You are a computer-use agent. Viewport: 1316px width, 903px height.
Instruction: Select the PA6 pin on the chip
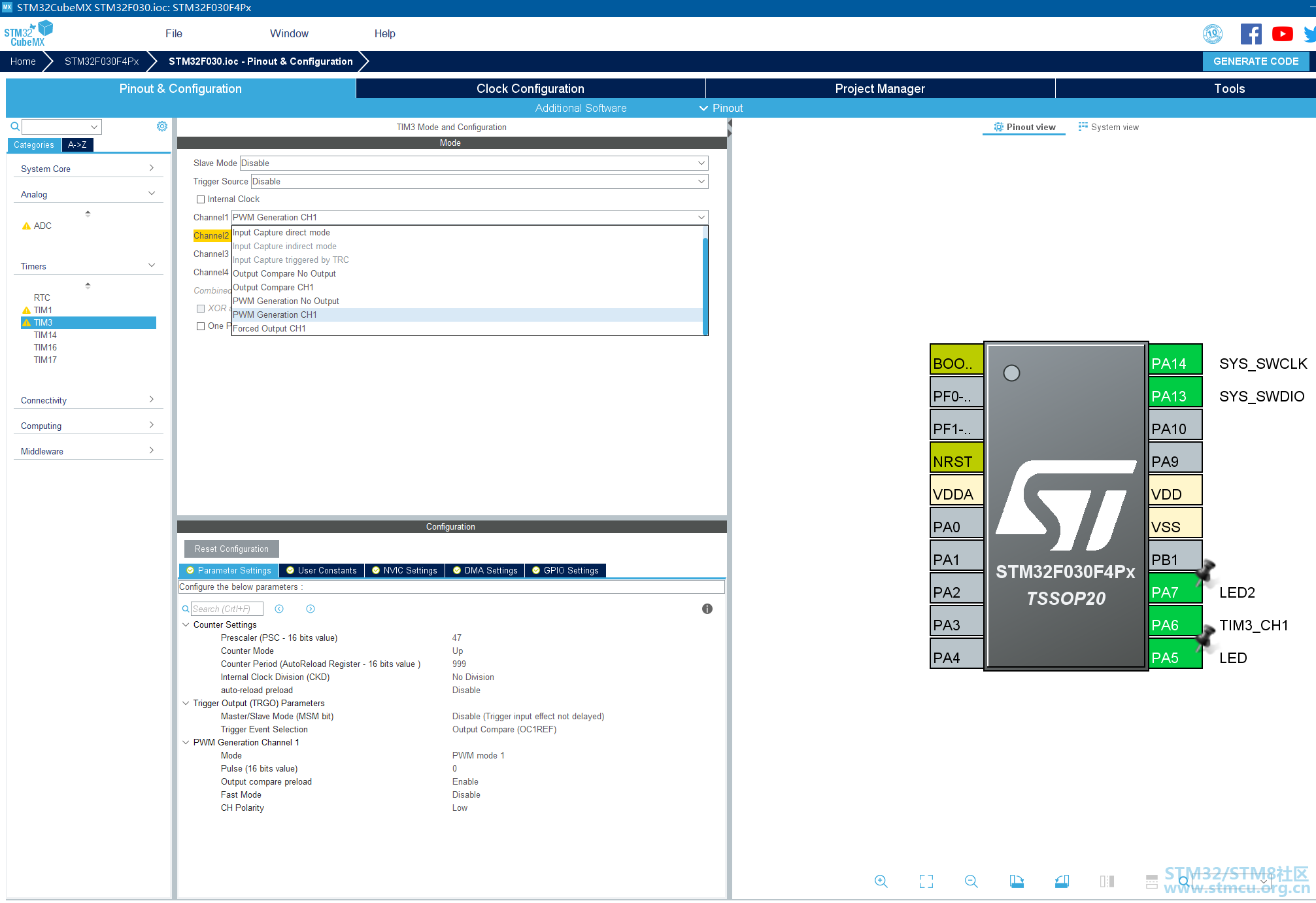[x=1175, y=621]
